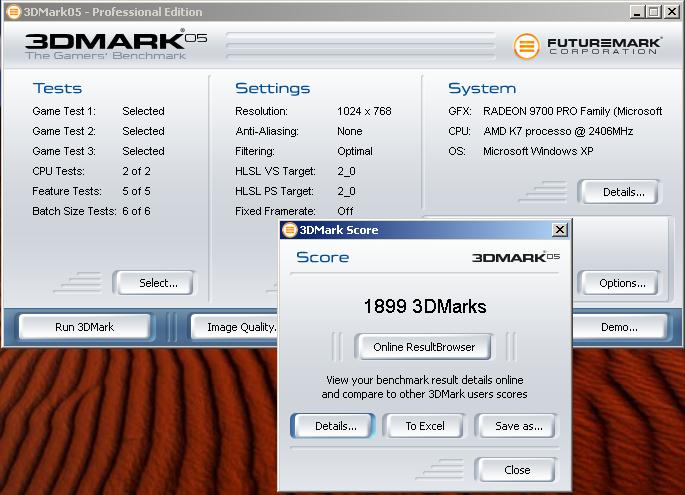Click the 'System' section heading

pyautogui.click(x=482, y=89)
